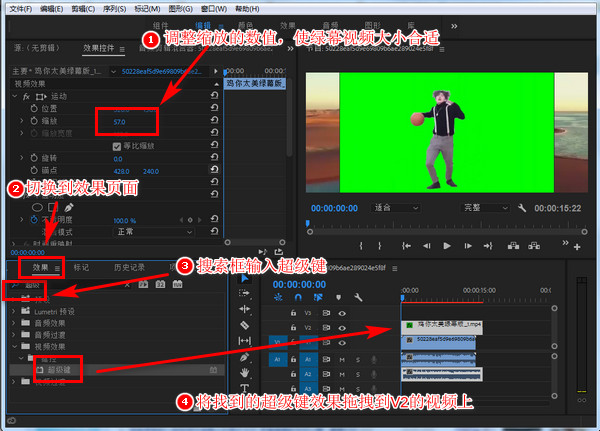Select the Hand tool
The height and width of the screenshot is (431, 600).
pos(244,372)
